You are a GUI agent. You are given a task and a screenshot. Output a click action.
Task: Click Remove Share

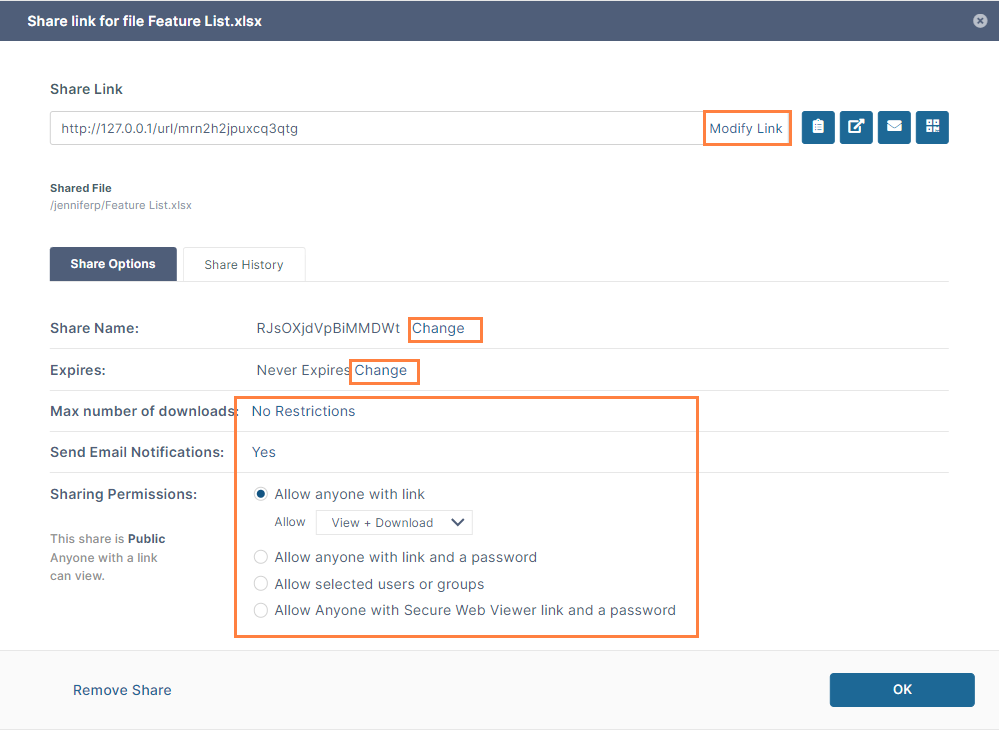122,690
